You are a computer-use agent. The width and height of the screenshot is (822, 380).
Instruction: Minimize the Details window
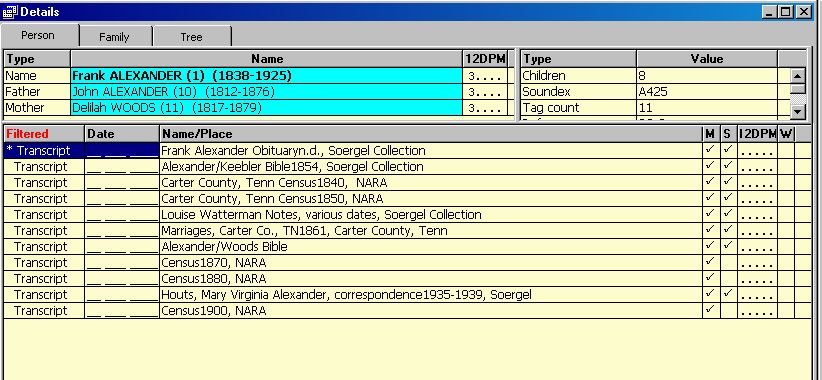coord(770,12)
